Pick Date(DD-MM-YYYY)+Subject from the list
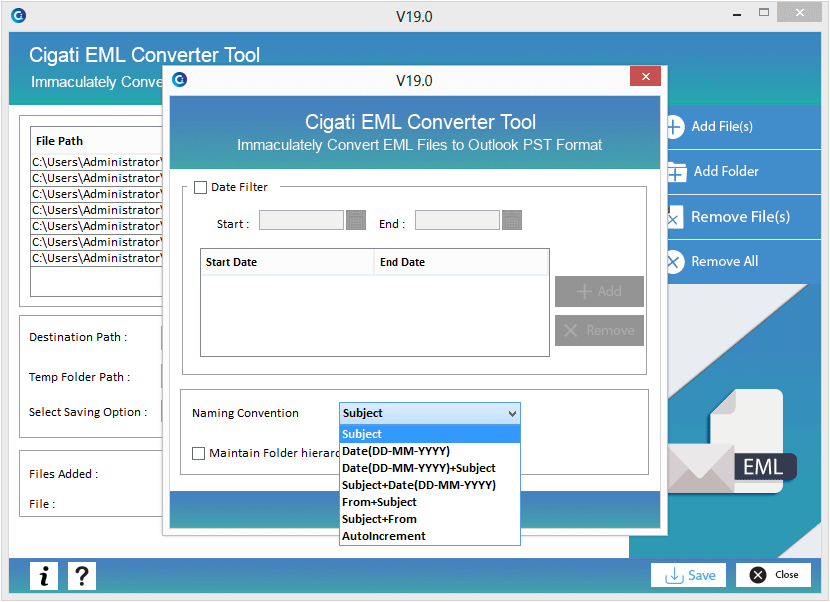This screenshot has height=602, width=830. pos(429,468)
